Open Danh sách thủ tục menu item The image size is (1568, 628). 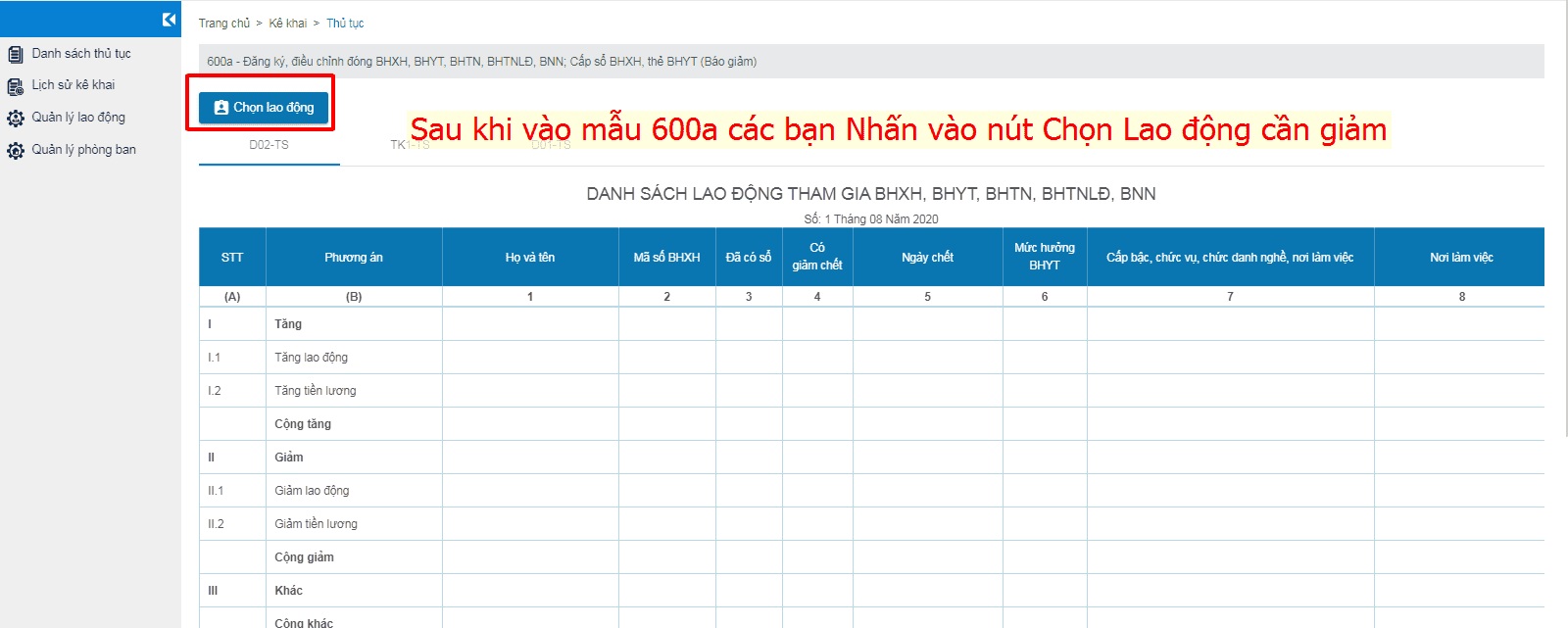[x=81, y=54]
